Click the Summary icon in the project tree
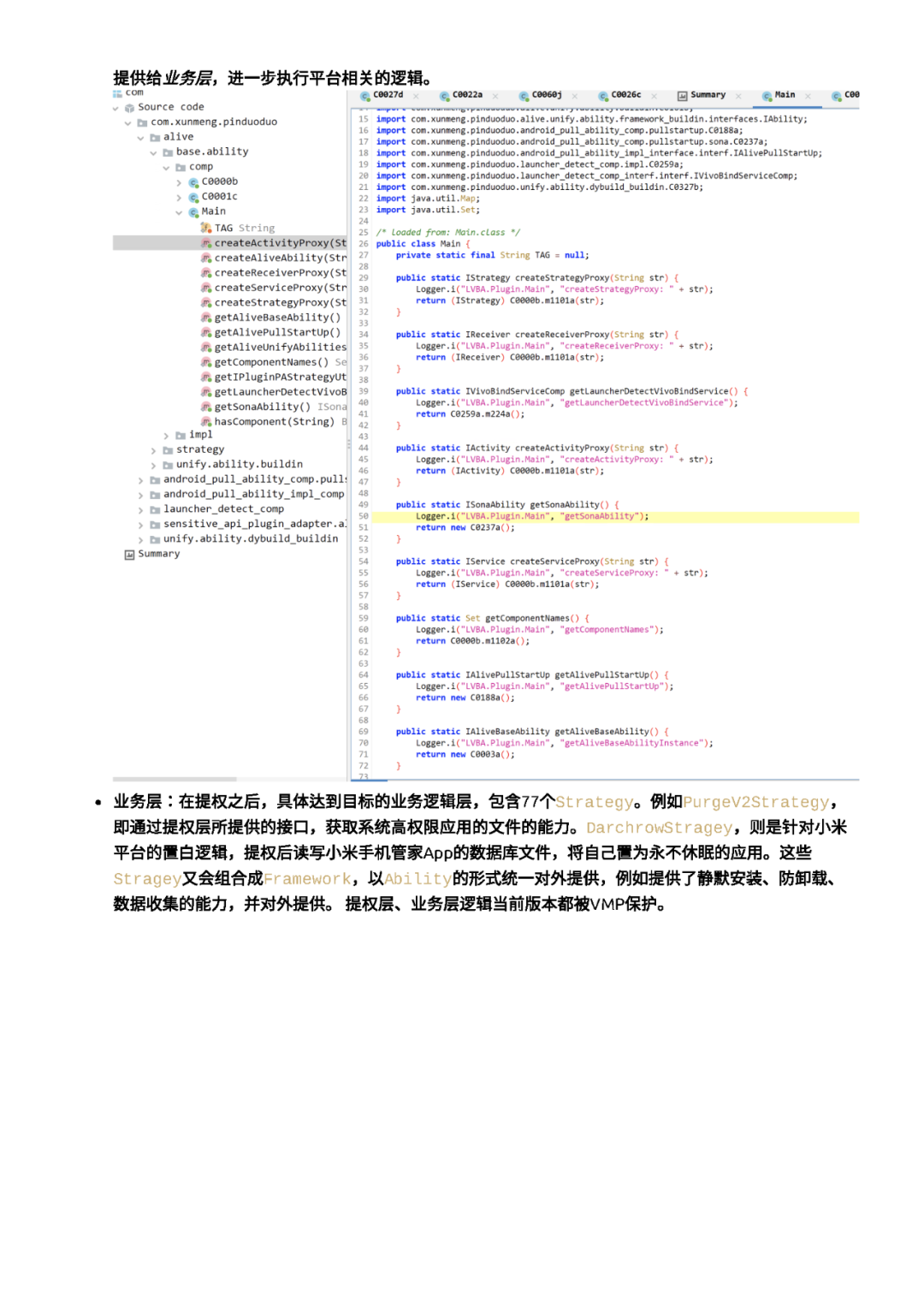This screenshot has height=1307, width=924. coord(129,555)
